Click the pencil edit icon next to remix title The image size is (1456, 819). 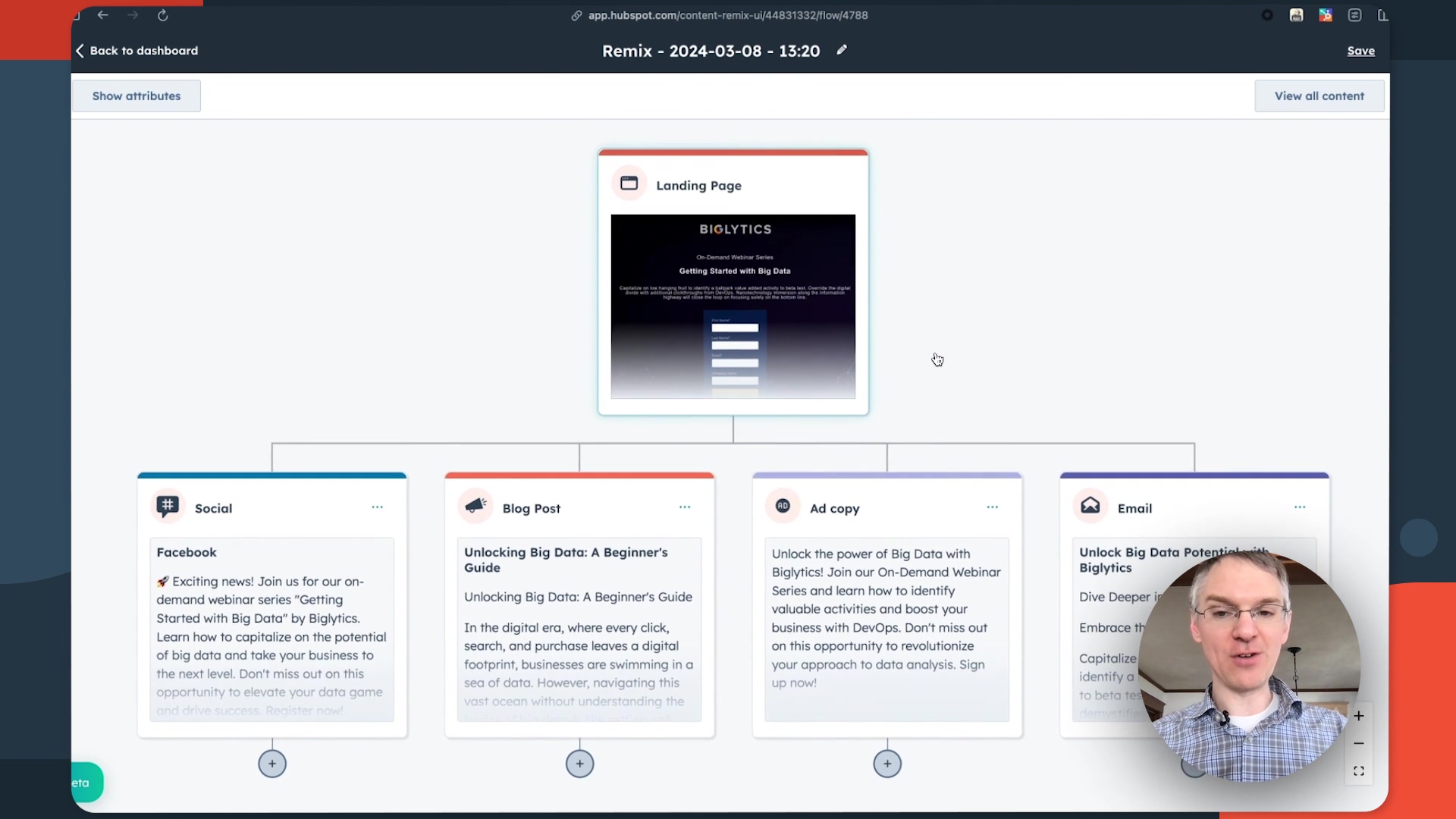tap(842, 50)
